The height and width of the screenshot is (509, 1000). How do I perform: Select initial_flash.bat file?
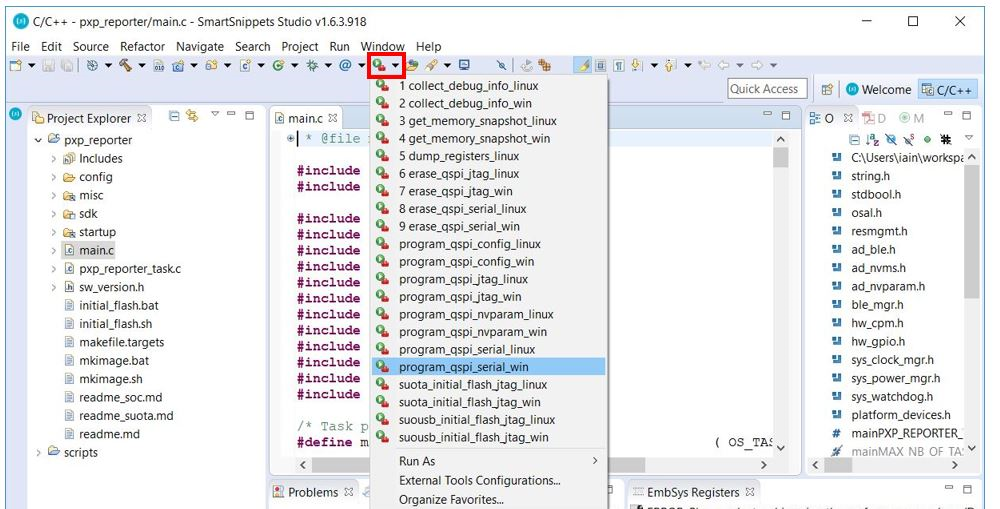(x=119, y=306)
